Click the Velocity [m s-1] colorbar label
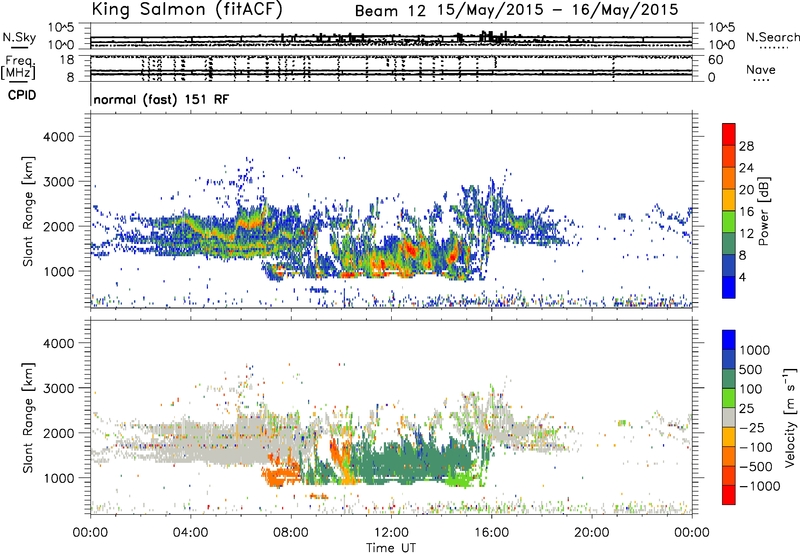 pos(790,416)
